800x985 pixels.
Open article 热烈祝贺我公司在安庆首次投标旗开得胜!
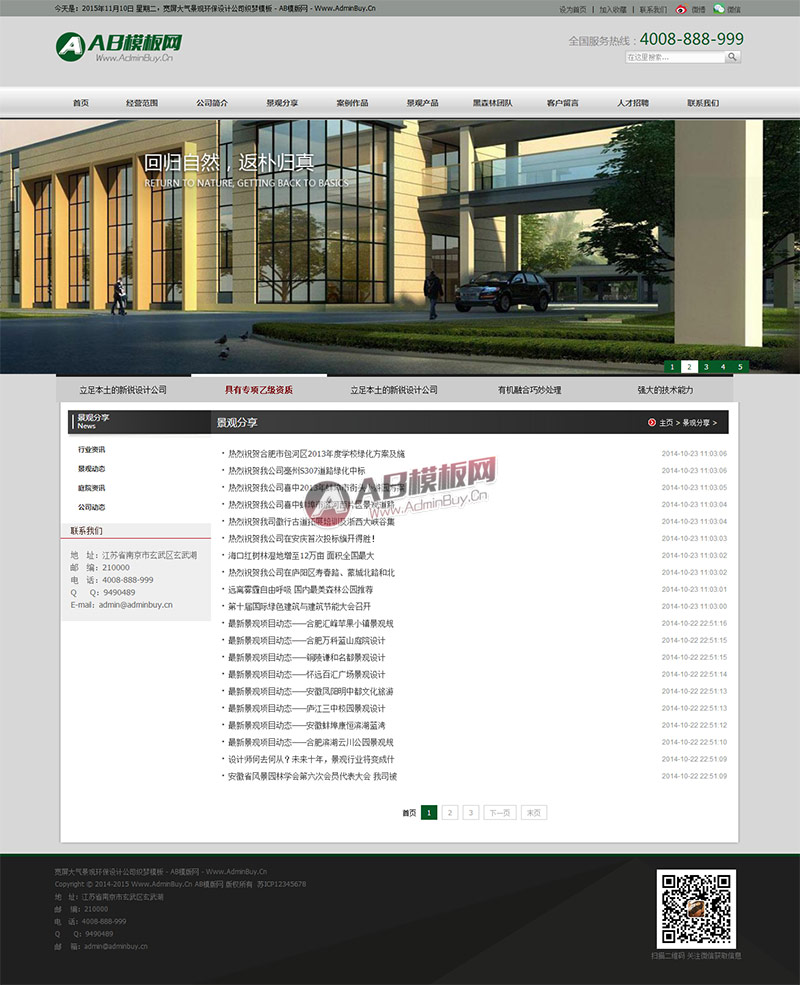pyautogui.click(x=301, y=538)
